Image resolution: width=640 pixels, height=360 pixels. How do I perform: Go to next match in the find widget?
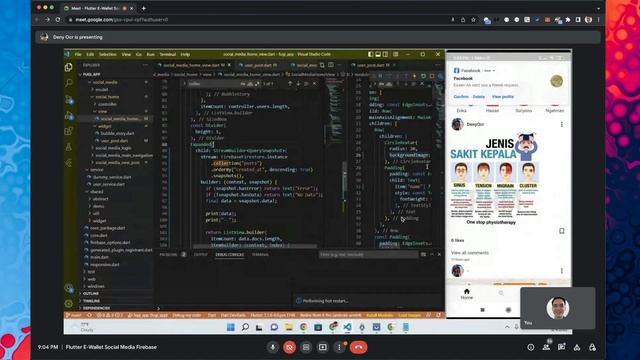(x=298, y=84)
